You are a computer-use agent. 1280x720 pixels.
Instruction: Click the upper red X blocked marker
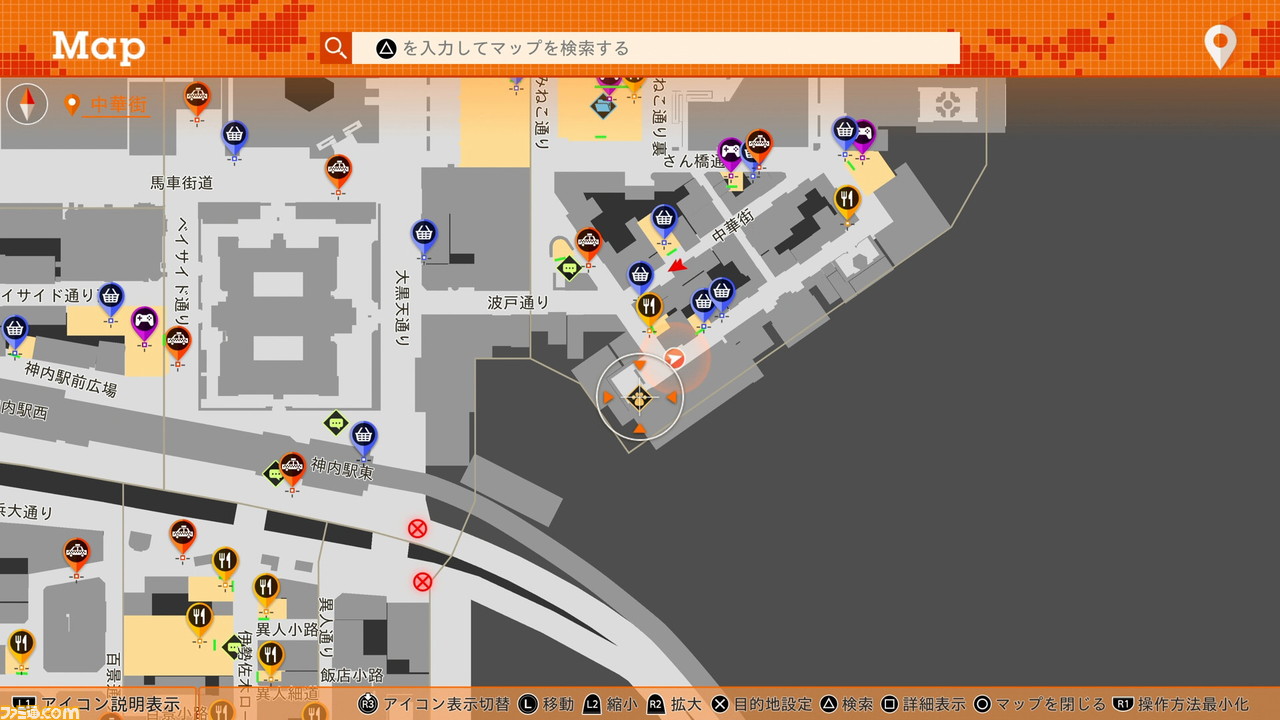[417, 528]
